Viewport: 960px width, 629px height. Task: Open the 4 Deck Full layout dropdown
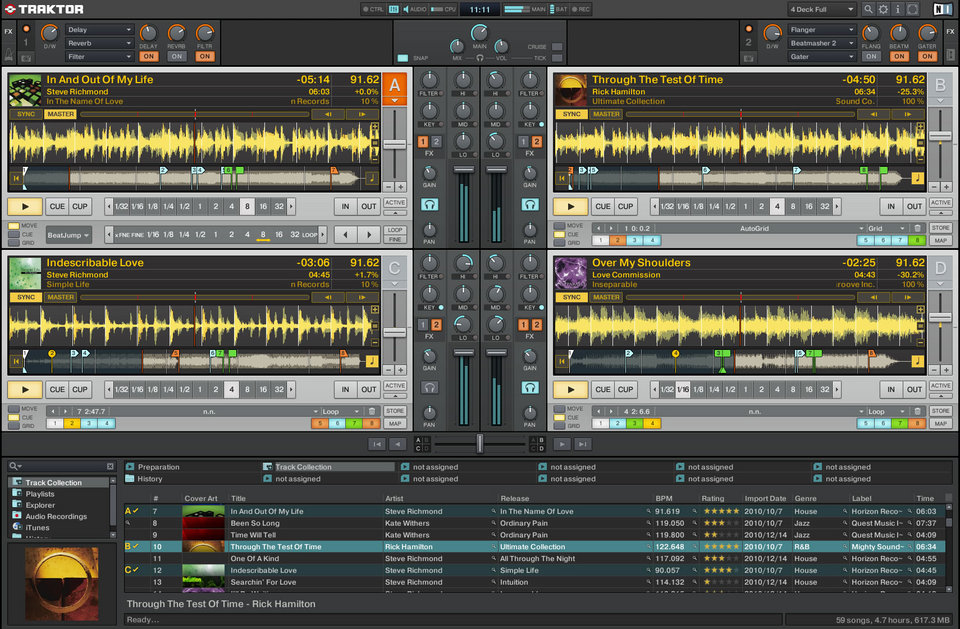[821, 9]
